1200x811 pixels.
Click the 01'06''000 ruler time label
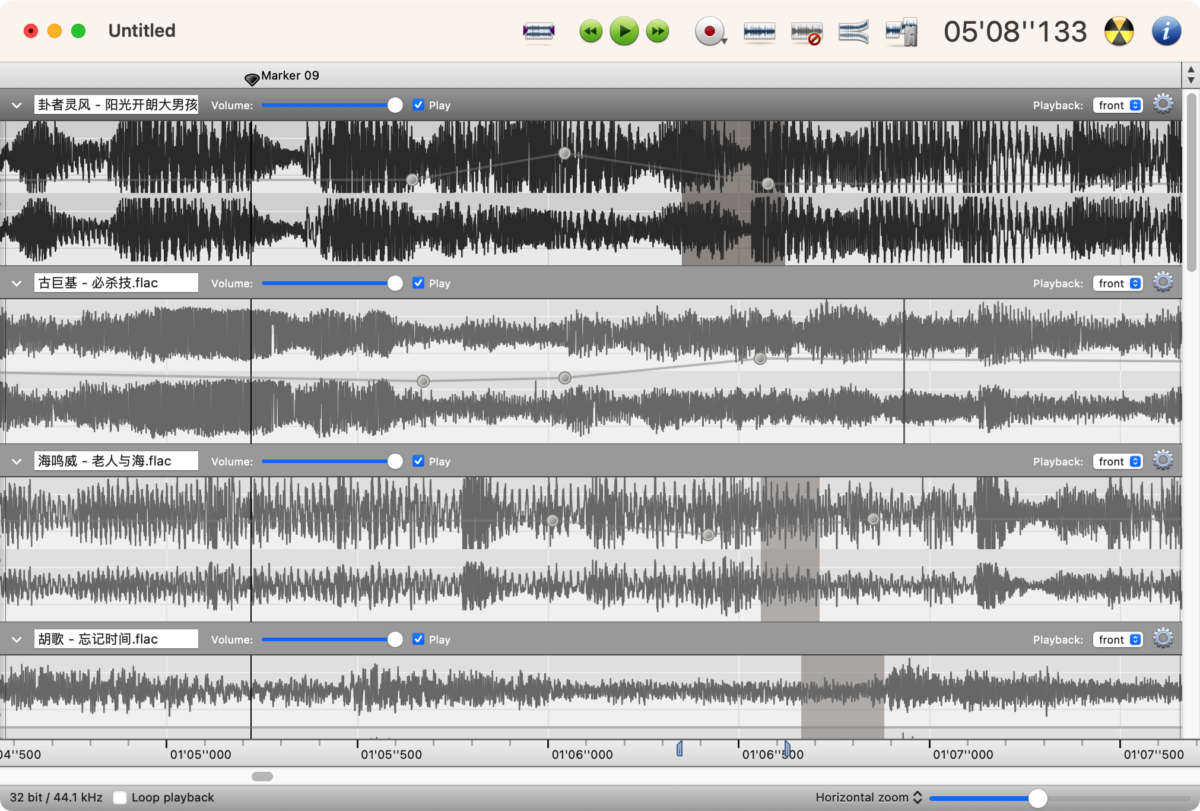[582, 755]
